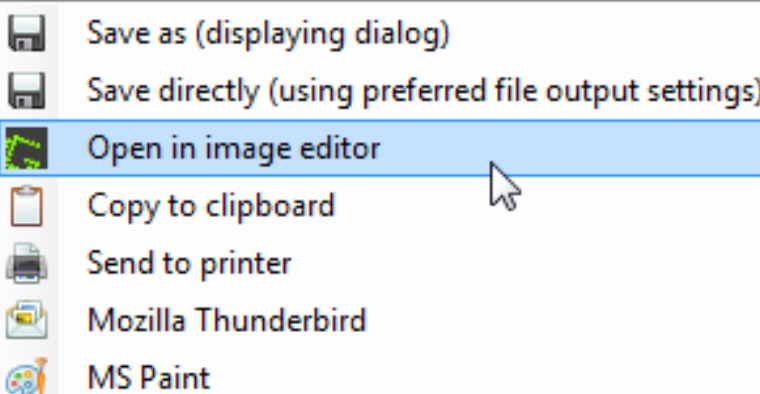Click the word 'clipboard' in the menu

click(270, 206)
